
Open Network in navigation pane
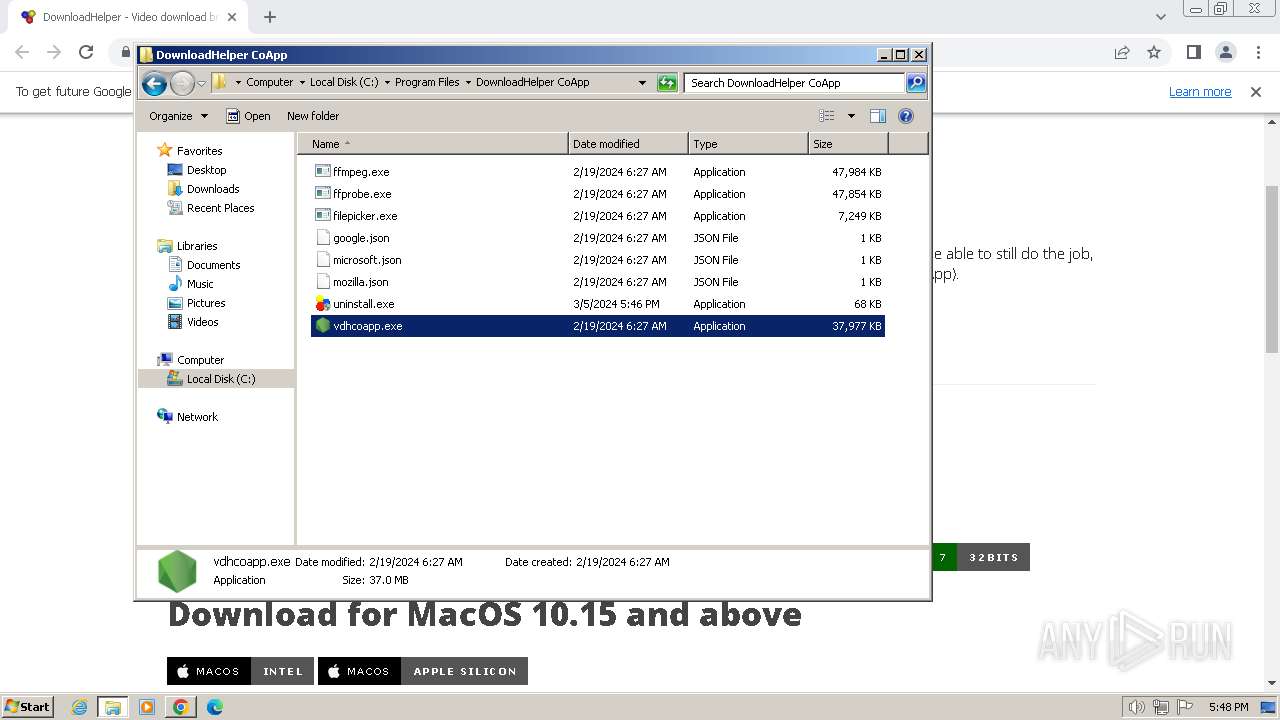[197, 417]
